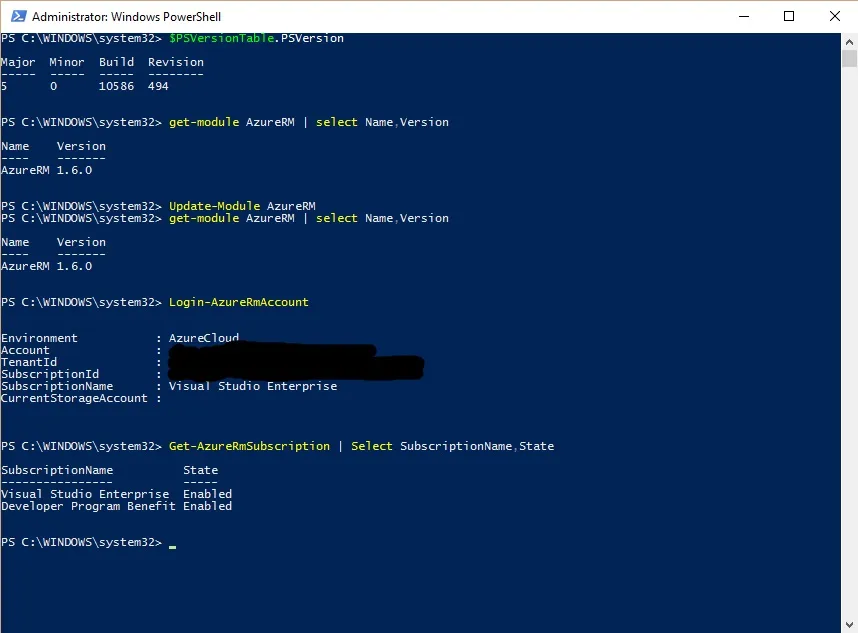Click the 'TenantId' field label
858x633 pixels.
[x=29, y=362]
